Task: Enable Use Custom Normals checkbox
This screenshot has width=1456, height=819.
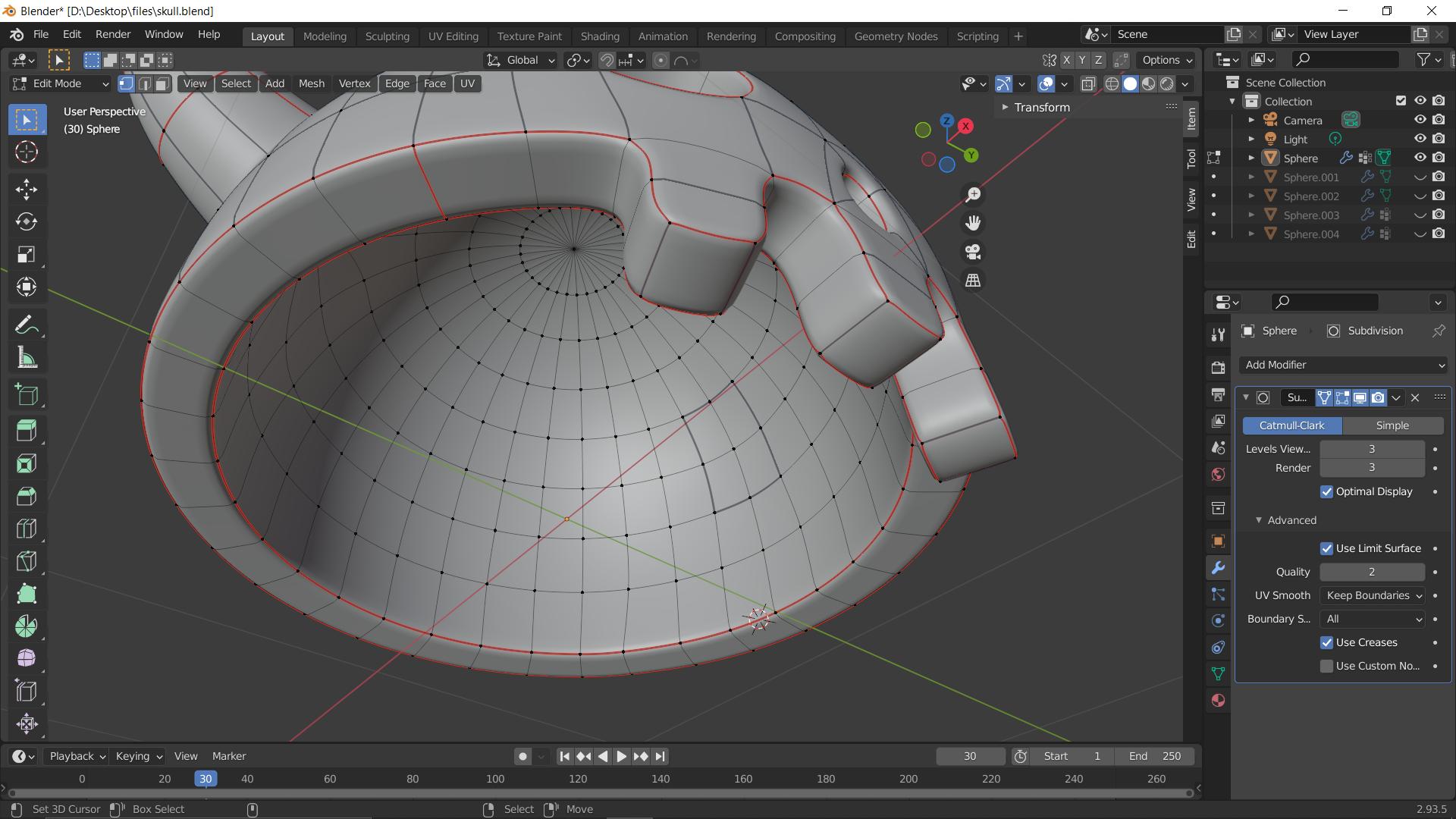Action: (x=1326, y=666)
